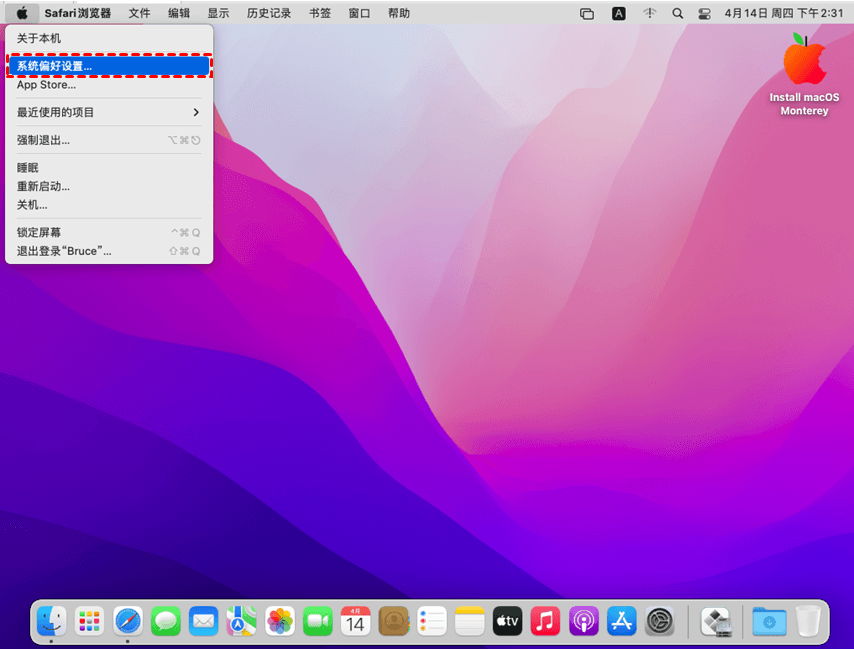
Task: Open the Photos app icon
Action: (x=280, y=621)
